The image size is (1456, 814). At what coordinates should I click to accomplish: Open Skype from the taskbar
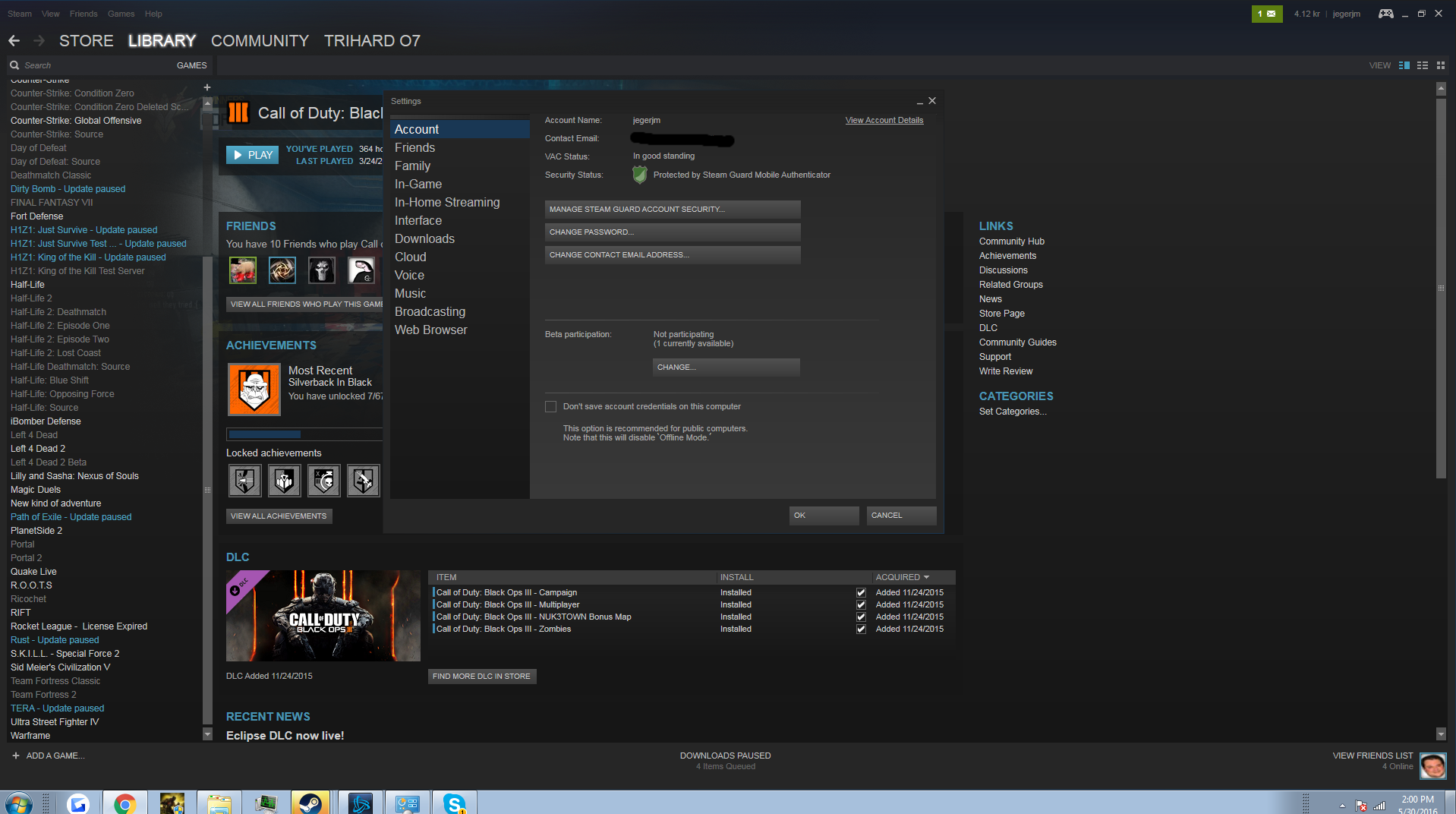coord(454,803)
